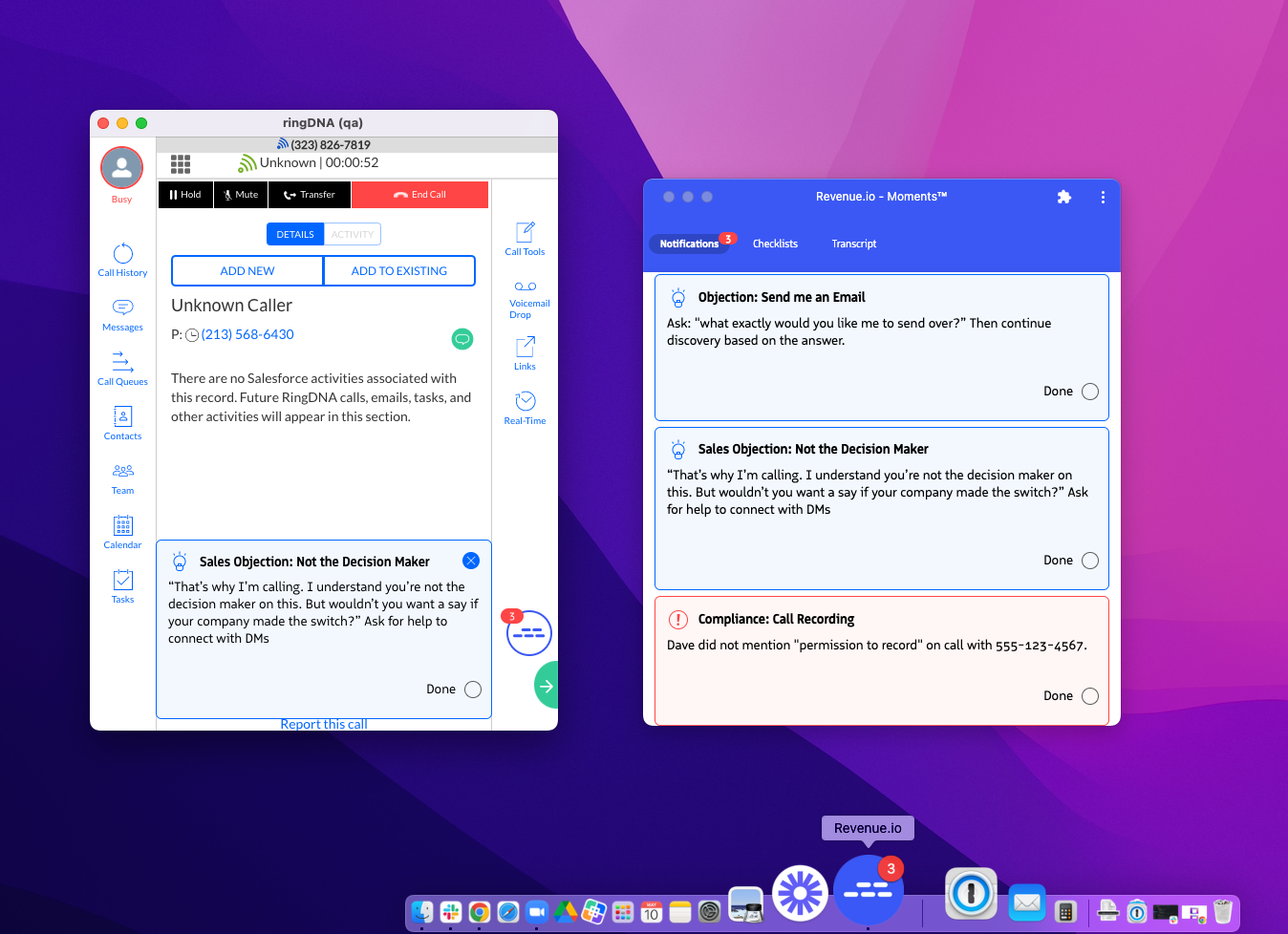Close the Sales Objection popup in ringDNA
This screenshot has height=934, width=1288.
[x=471, y=561]
